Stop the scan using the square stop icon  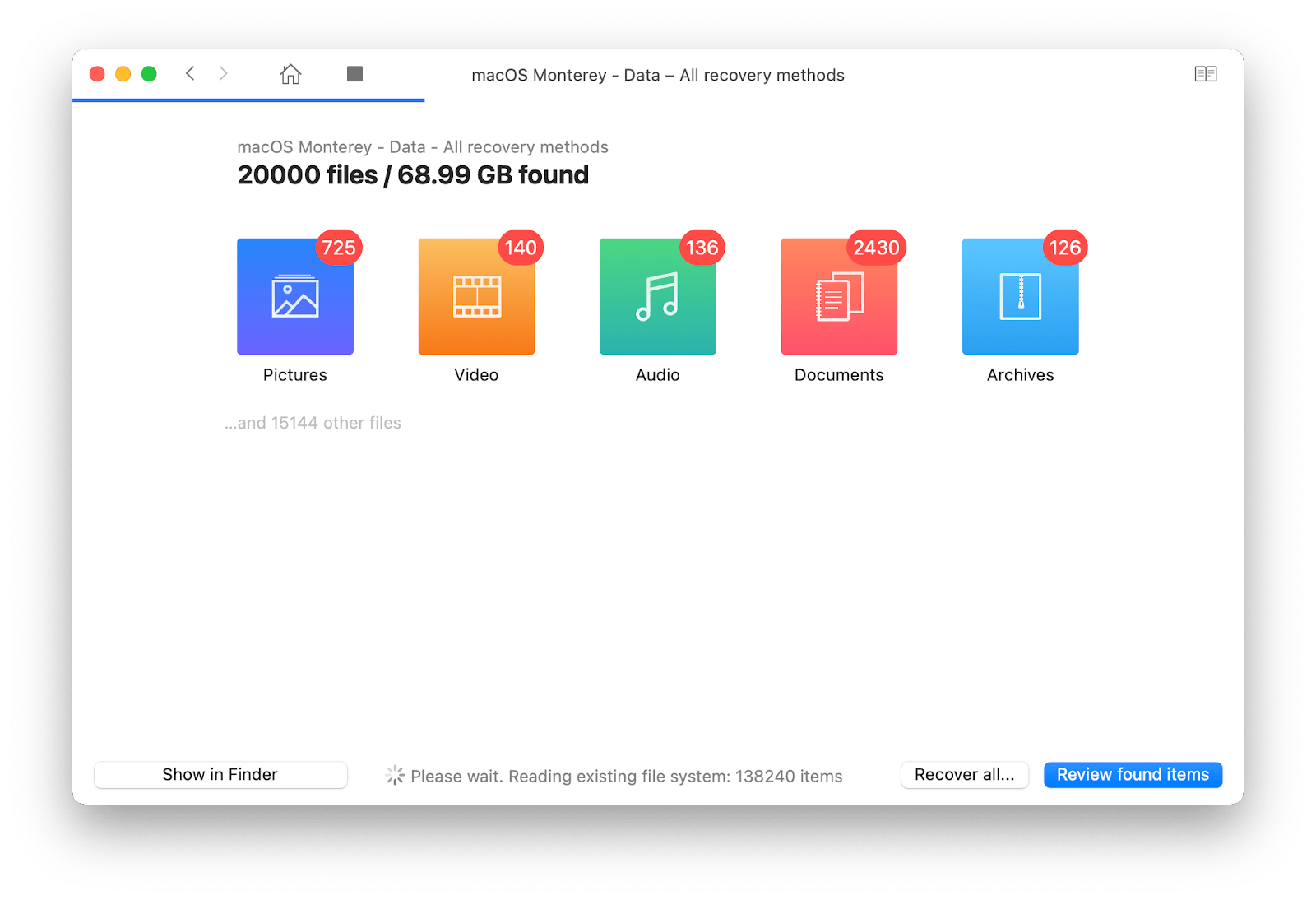click(355, 73)
